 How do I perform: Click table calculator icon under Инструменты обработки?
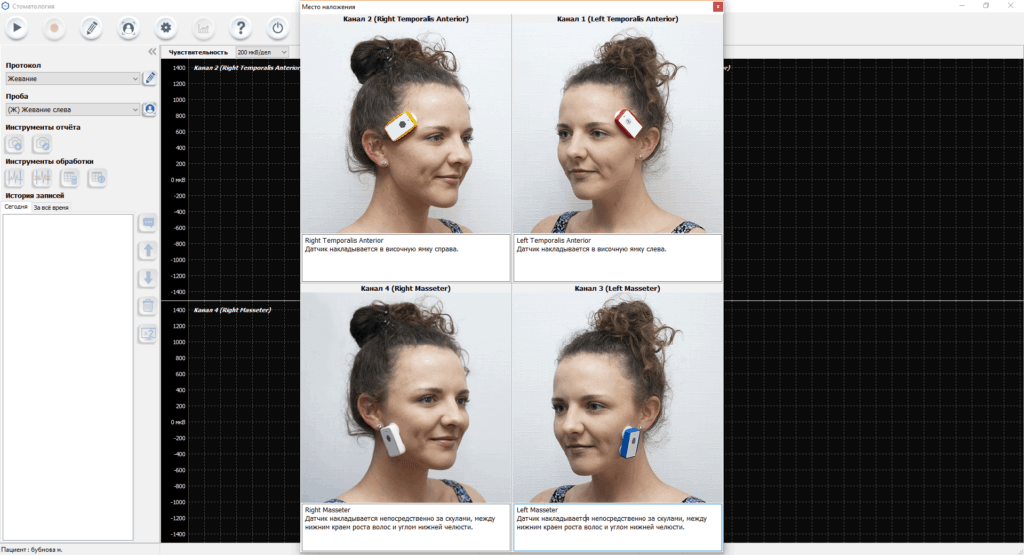coord(69,178)
